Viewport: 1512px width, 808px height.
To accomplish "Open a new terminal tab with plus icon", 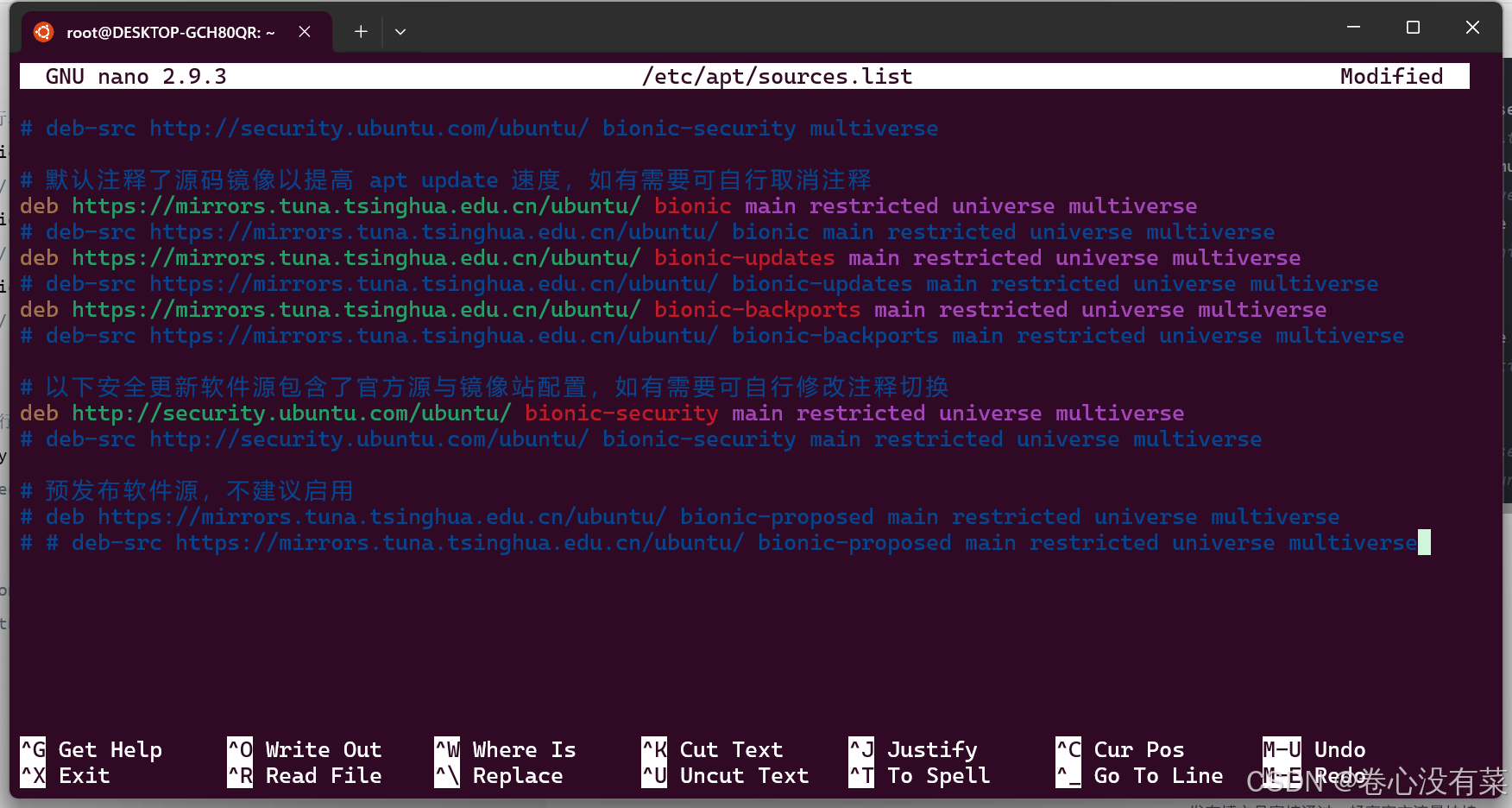I will [x=360, y=31].
